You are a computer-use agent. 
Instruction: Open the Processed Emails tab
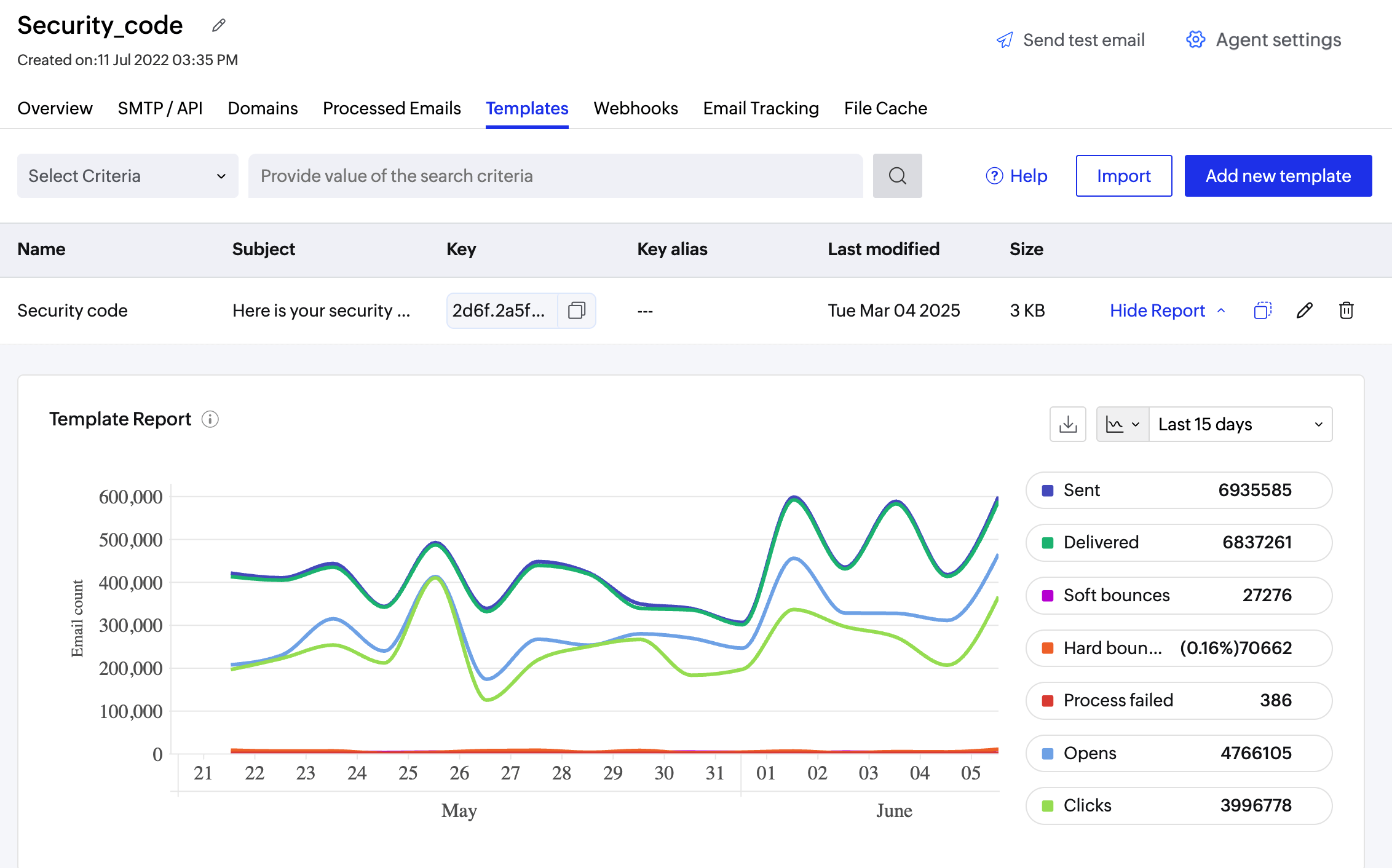pos(392,108)
